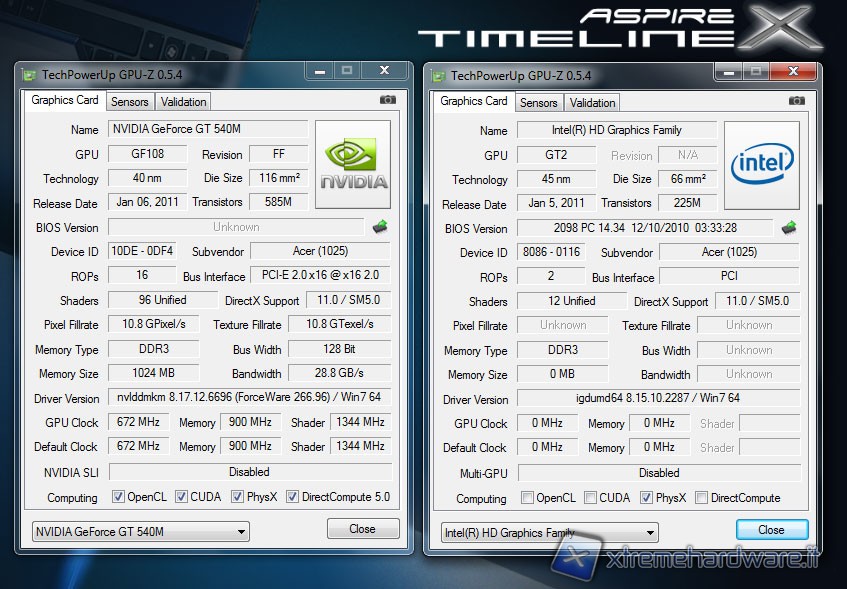Click the camera screenshot icon in Intel window
Screen dimensions: 847x589
[x=797, y=101]
